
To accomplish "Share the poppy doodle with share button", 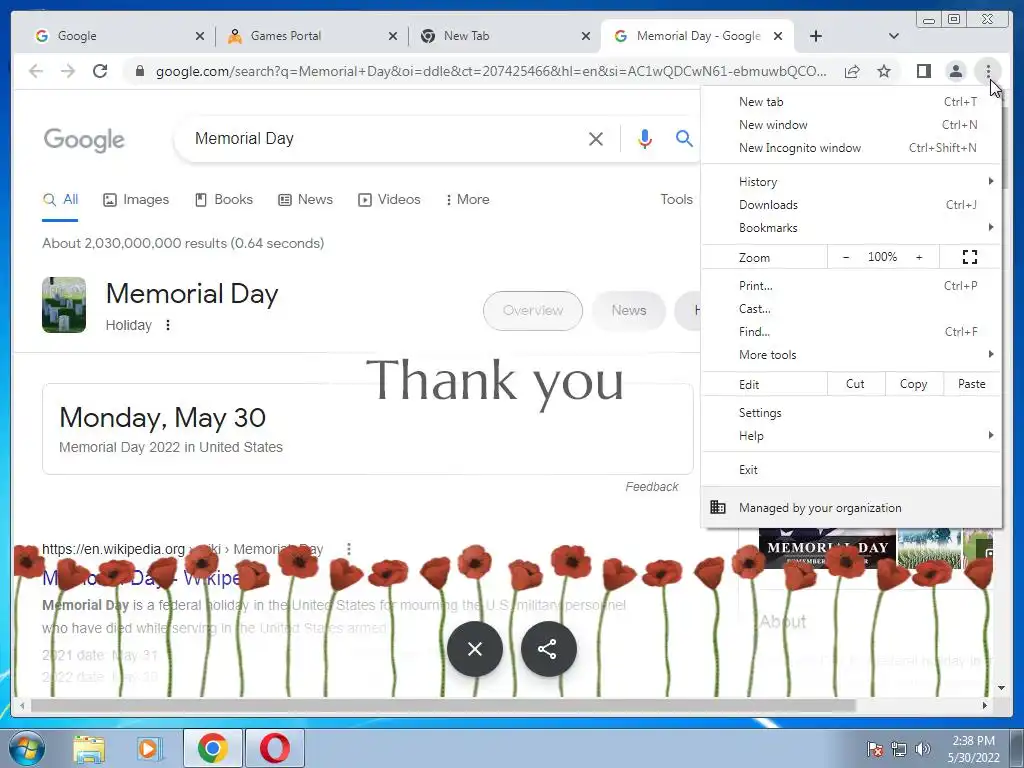I will click(x=547, y=649).
